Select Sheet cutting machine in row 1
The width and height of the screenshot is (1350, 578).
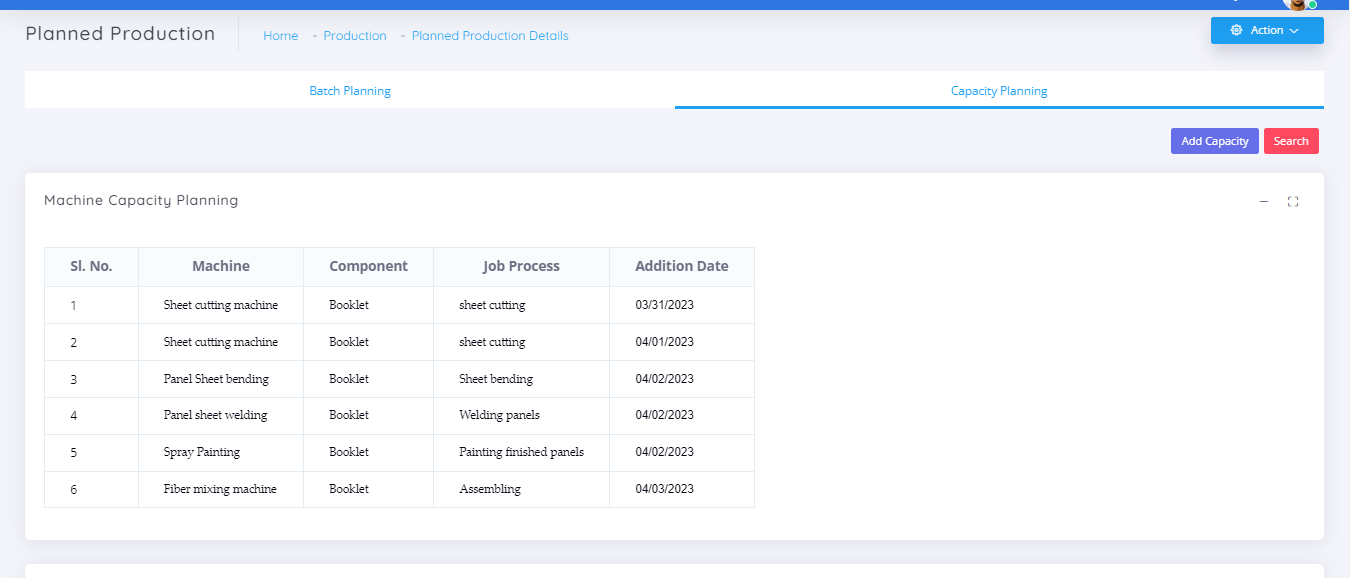(221, 305)
